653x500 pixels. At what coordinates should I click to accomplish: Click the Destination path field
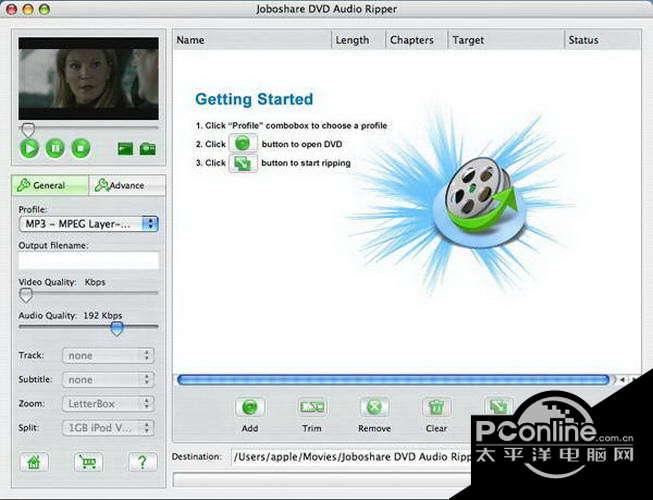(352, 457)
